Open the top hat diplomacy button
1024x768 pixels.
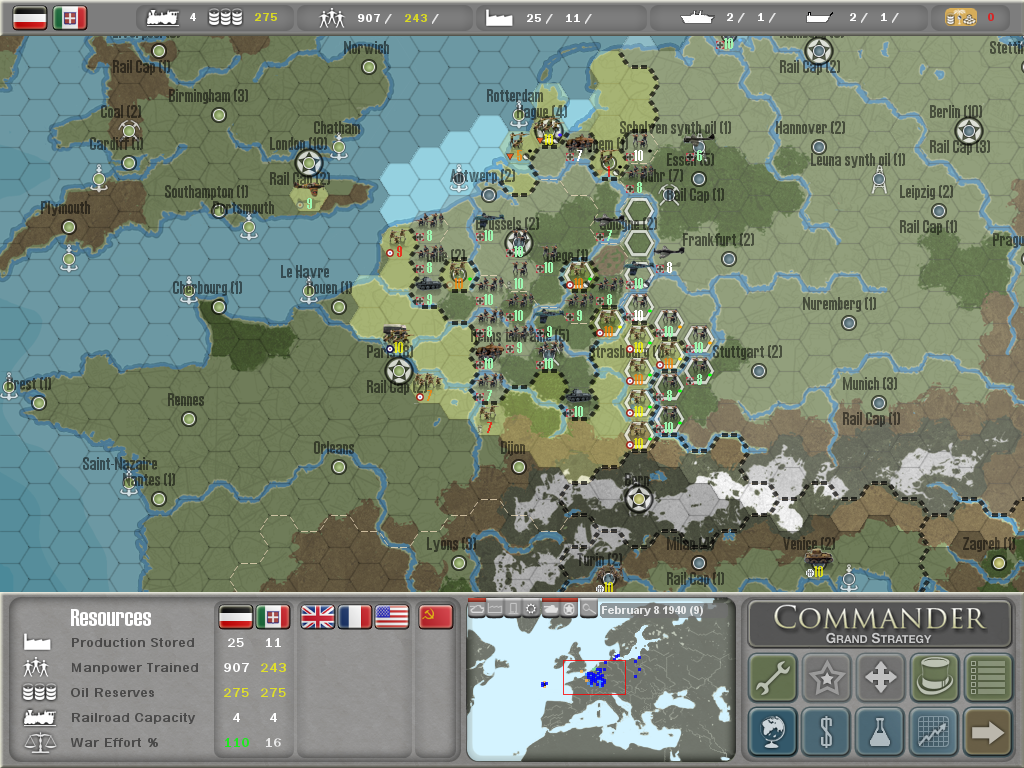click(x=934, y=677)
